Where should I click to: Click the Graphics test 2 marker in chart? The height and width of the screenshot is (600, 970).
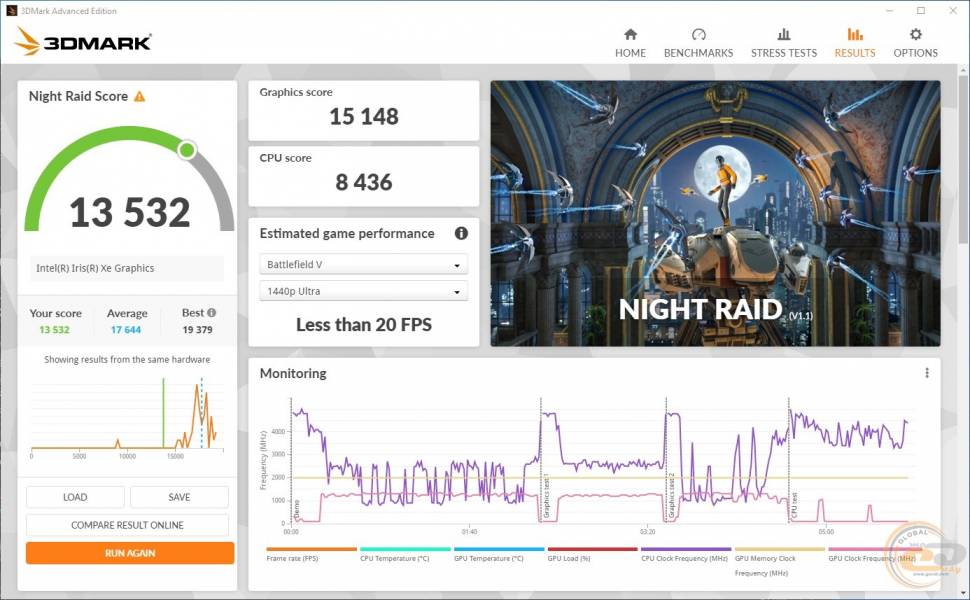pyautogui.click(x=672, y=497)
